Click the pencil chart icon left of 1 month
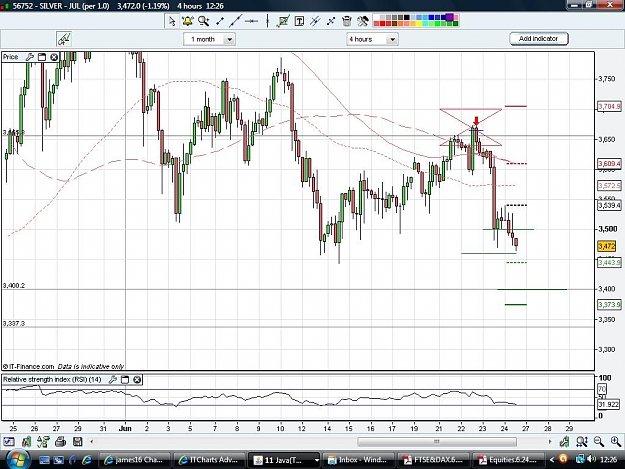This screenshot has height=469, width=625. click(x=64, y=39)
